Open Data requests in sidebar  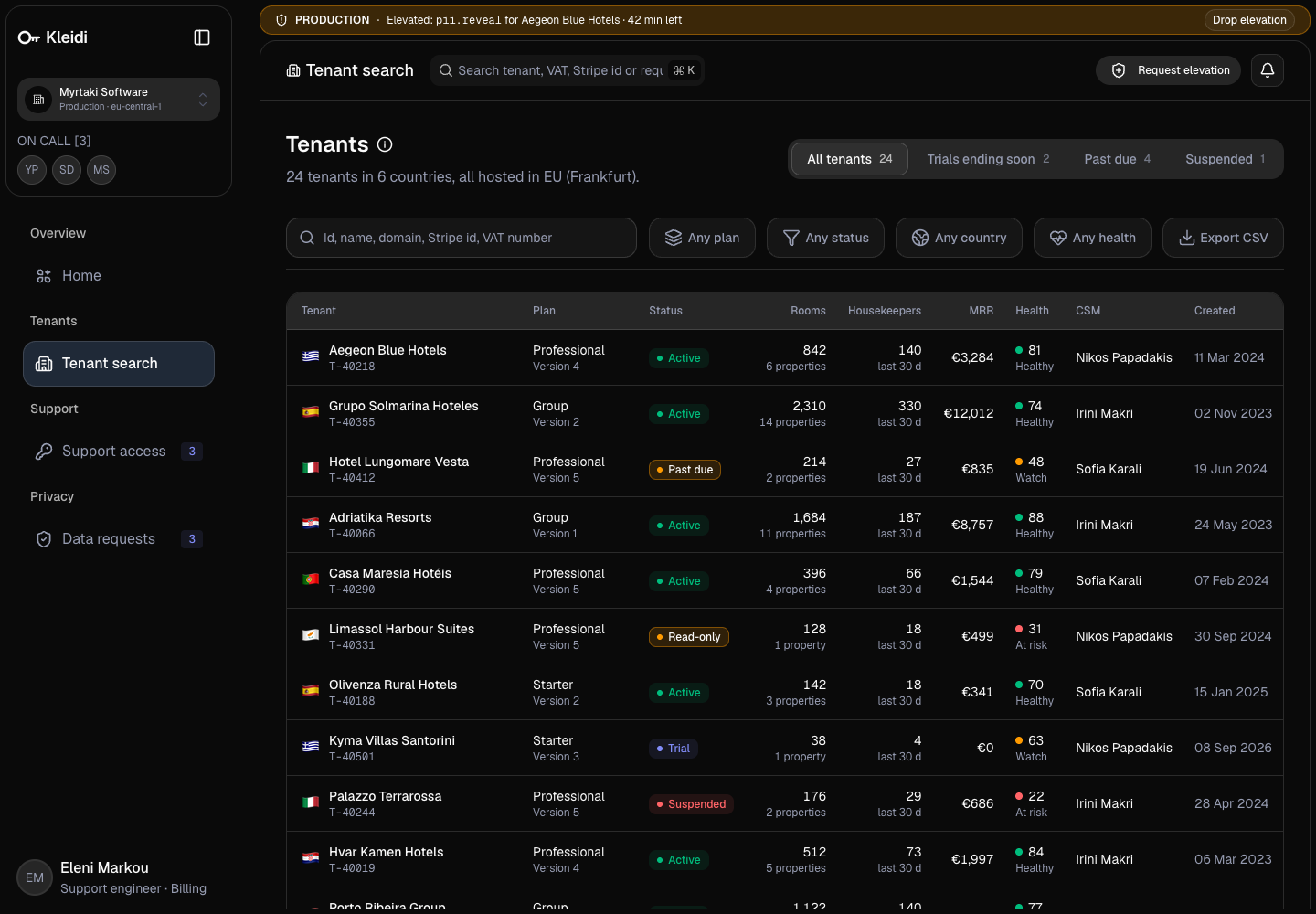click(119, 539)
